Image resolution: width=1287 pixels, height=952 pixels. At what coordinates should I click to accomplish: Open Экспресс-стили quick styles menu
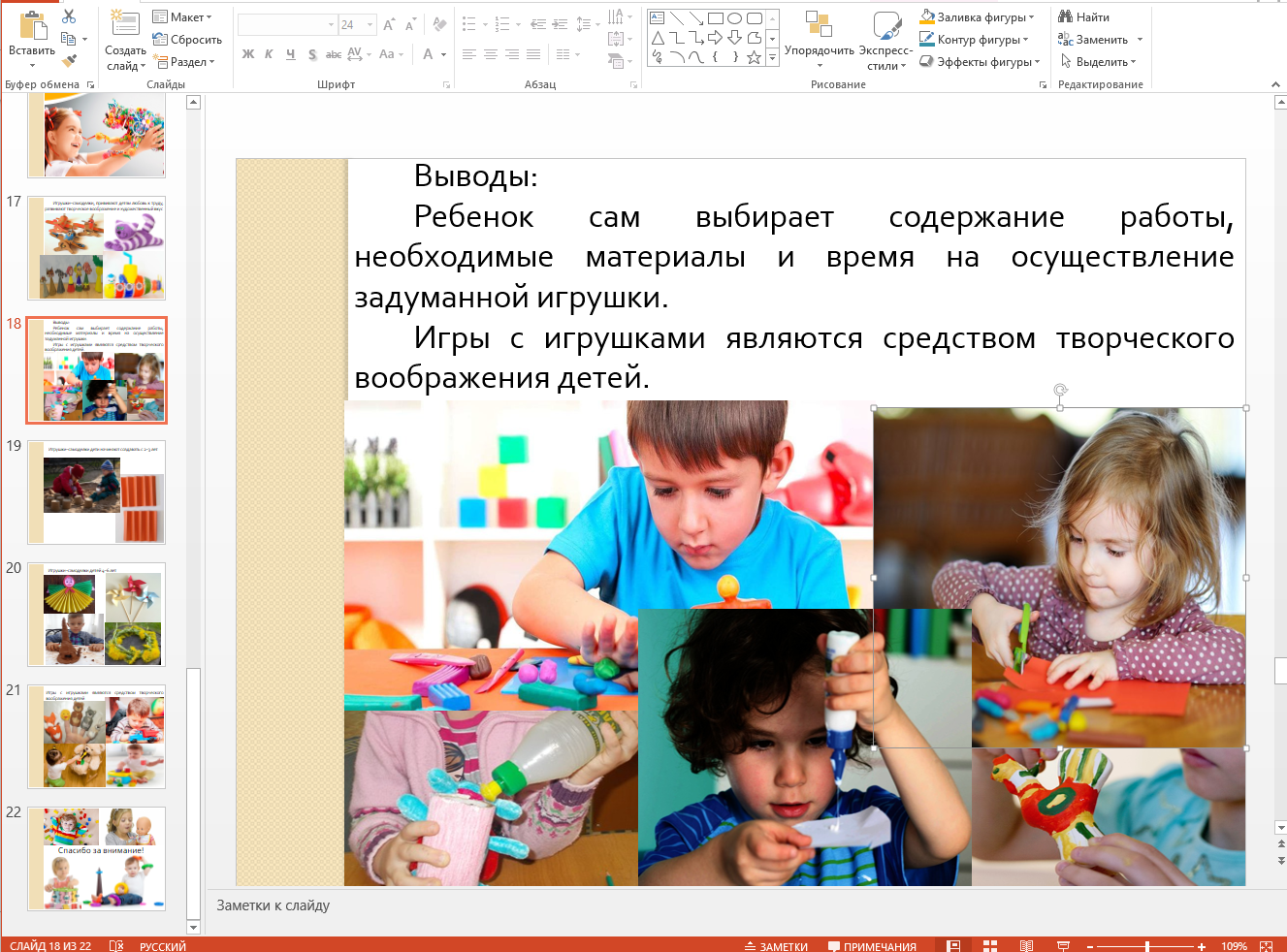click(x=886, y=40)
